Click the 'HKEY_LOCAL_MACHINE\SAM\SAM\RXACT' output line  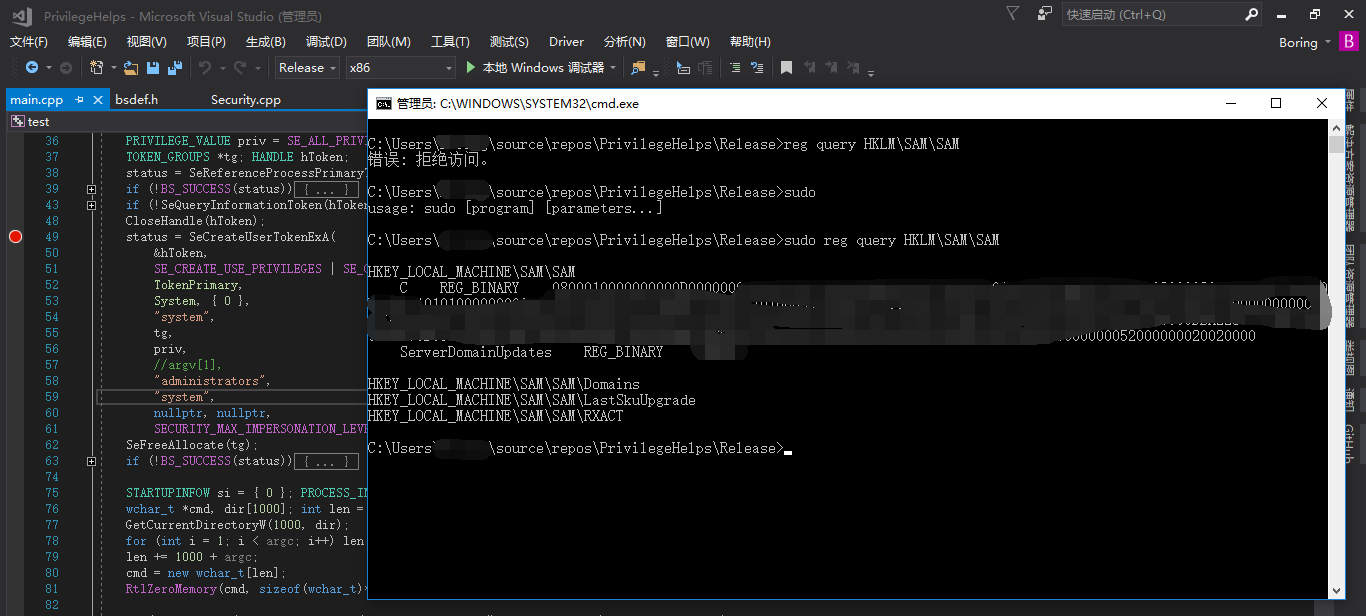[x=495, y=416]
